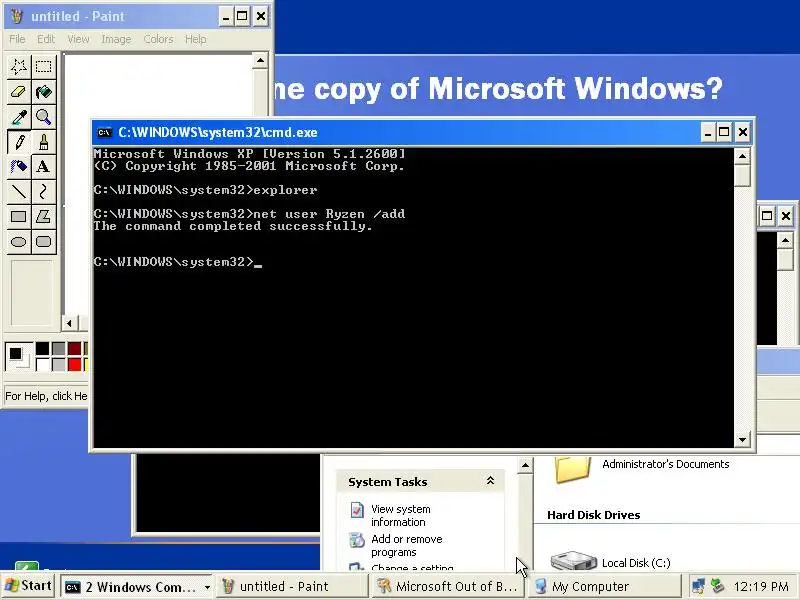Select the Rectangle shape tool in Paint
Viewport: 800px width, 600px height.
click(19, 216)
